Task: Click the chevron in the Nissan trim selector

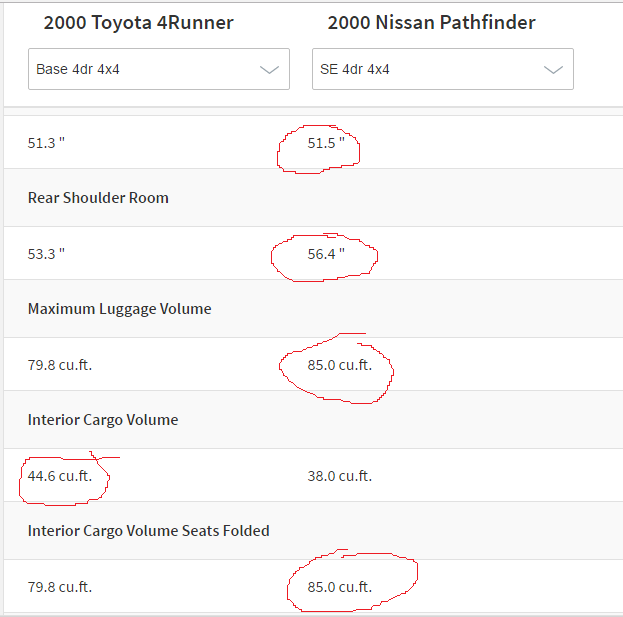Action: click(553, 70)
